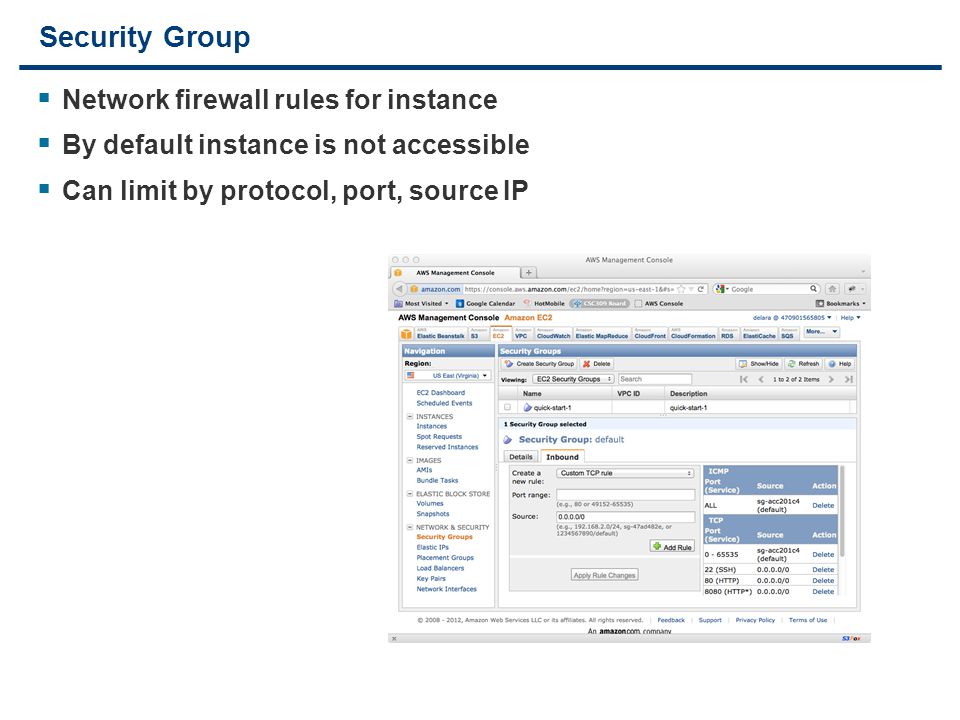960x720 pixels.
Task: Switch to the Details tab
Action: coord(520,457)
